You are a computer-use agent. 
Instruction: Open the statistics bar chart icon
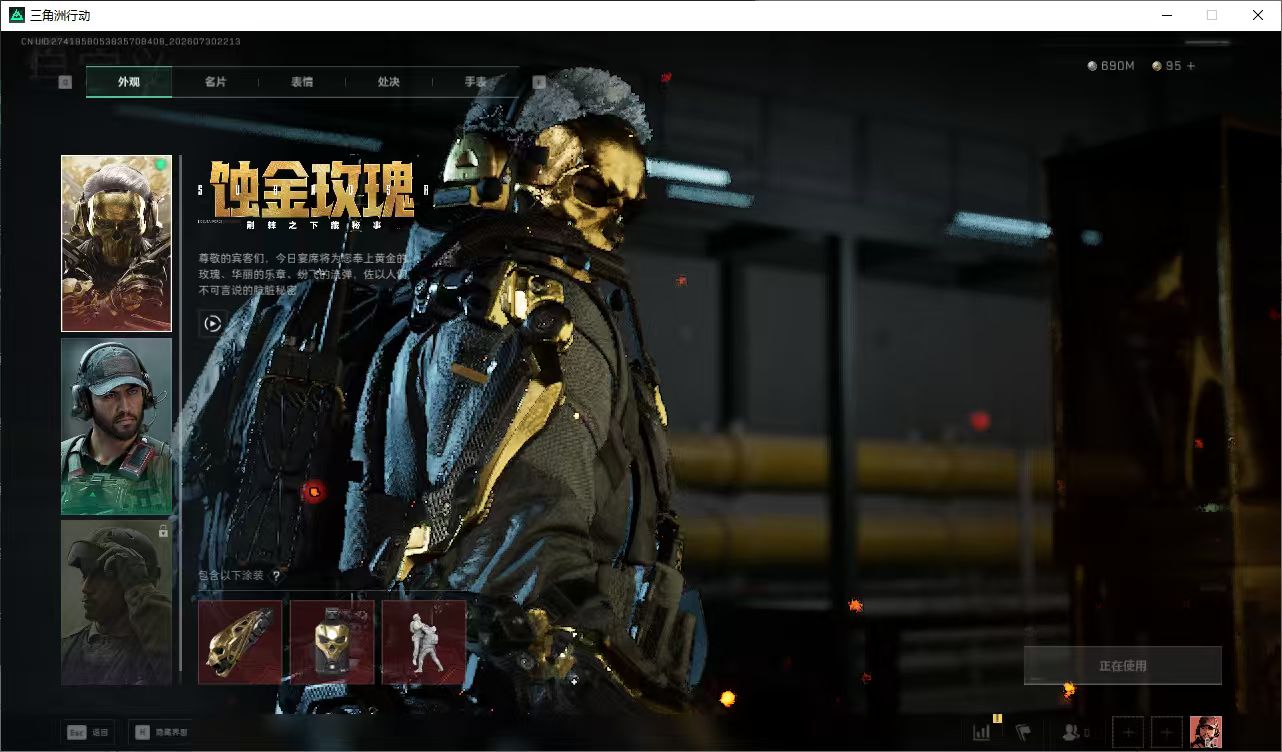pyautogui.click(x=982, y=732)
